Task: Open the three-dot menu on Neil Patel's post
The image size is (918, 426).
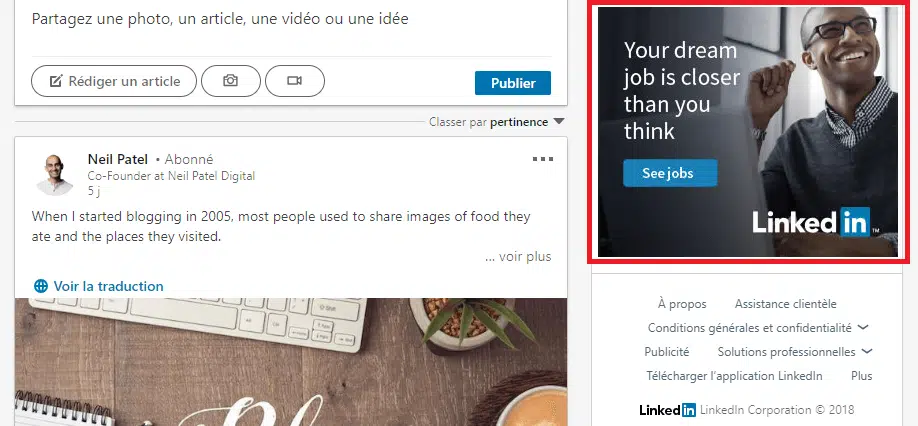Action: (x=543, y=159)
